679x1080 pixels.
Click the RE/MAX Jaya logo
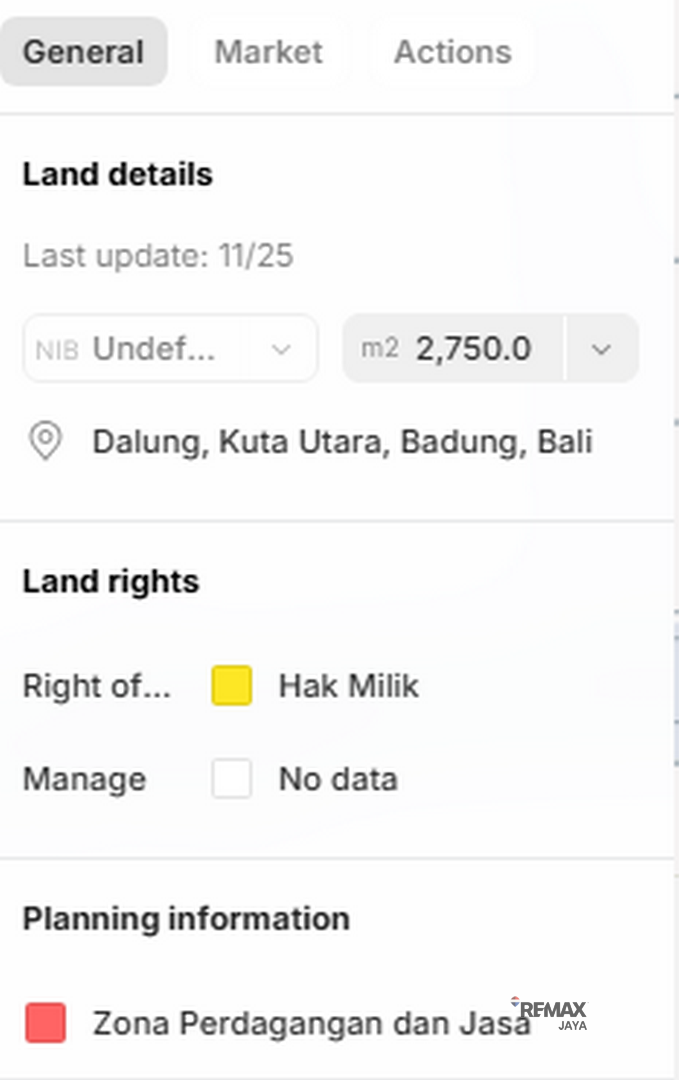pyautogui.click(x=553, y=1014)
